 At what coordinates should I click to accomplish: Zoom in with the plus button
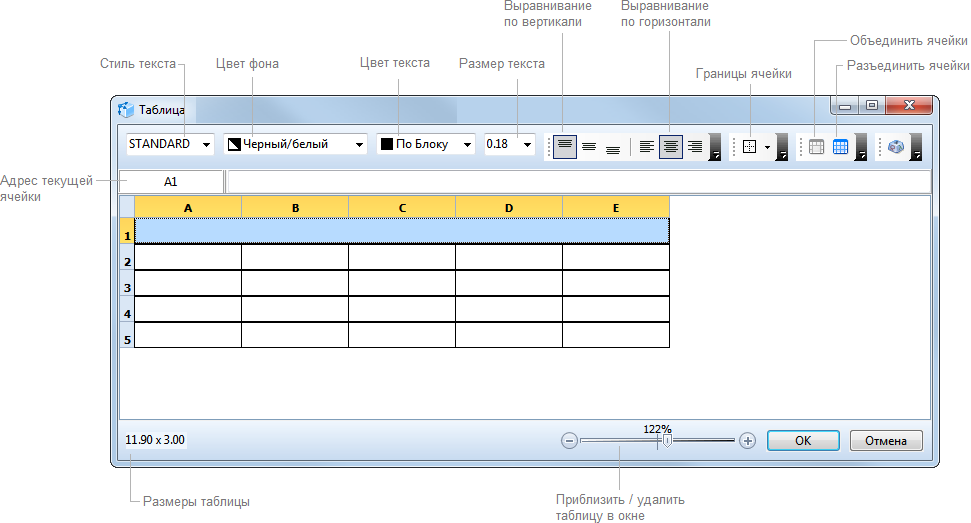point(747,441)
